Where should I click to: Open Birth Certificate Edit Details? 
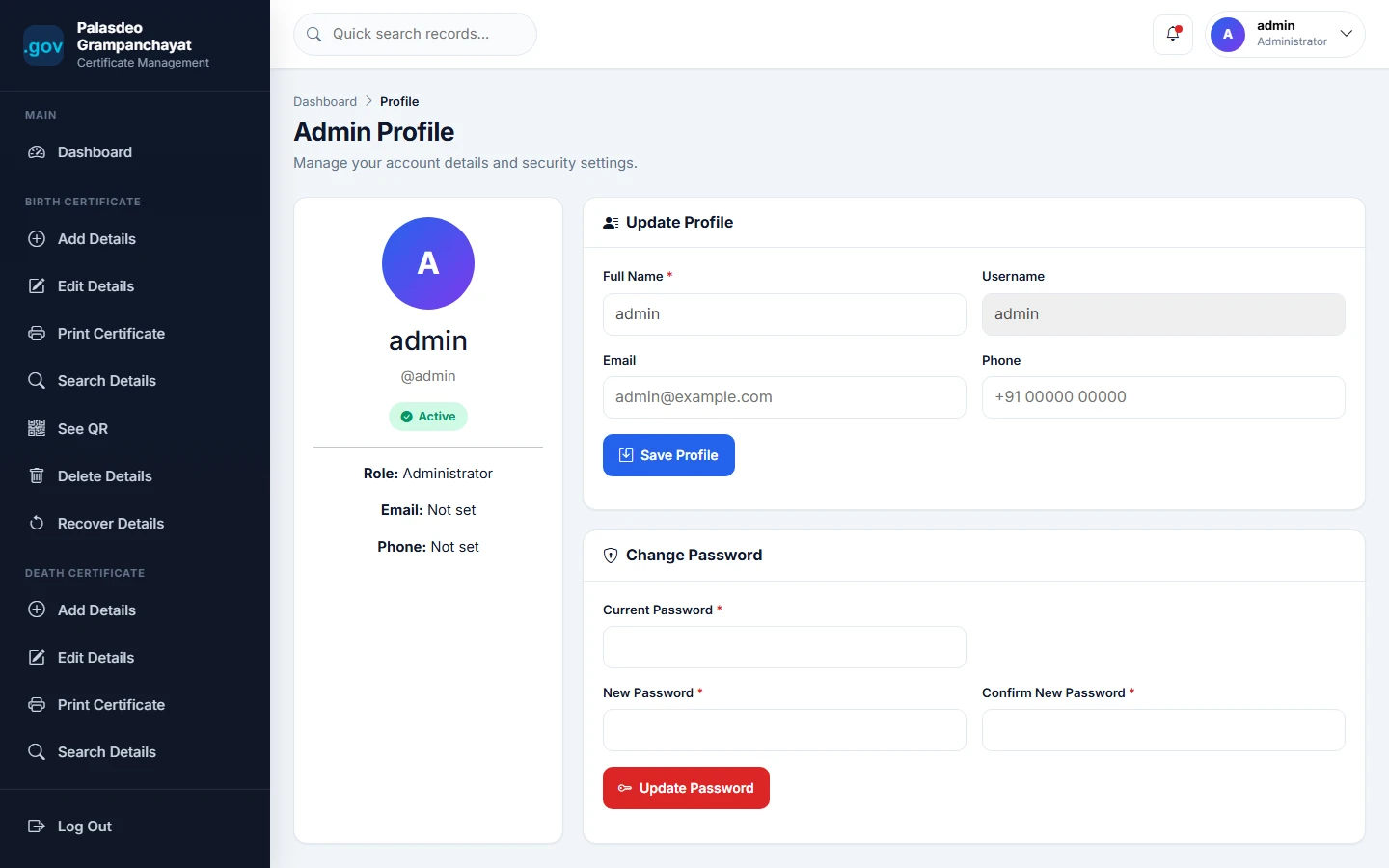point(135,286)
